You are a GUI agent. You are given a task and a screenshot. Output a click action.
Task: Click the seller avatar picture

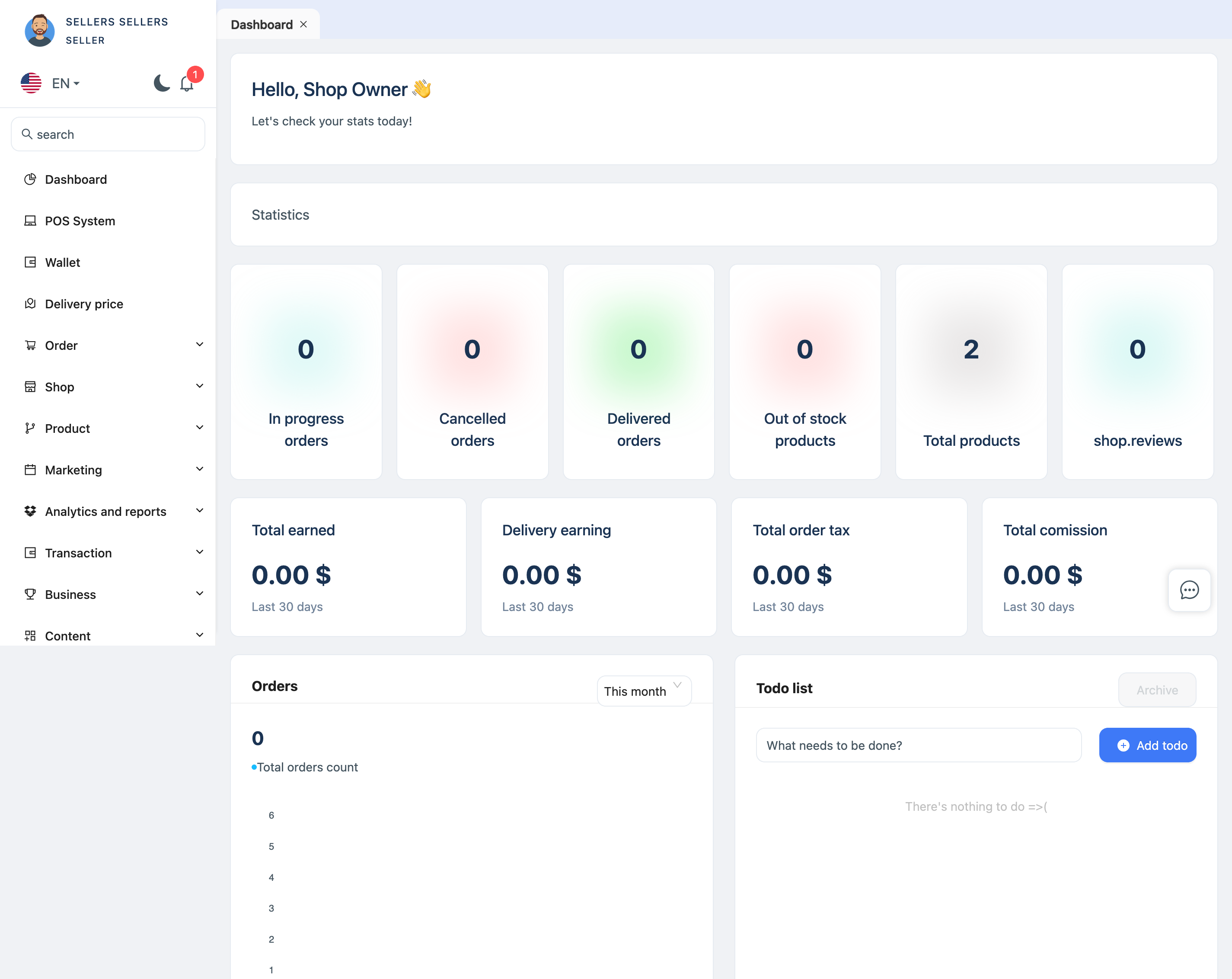click(x=39, y=31)
